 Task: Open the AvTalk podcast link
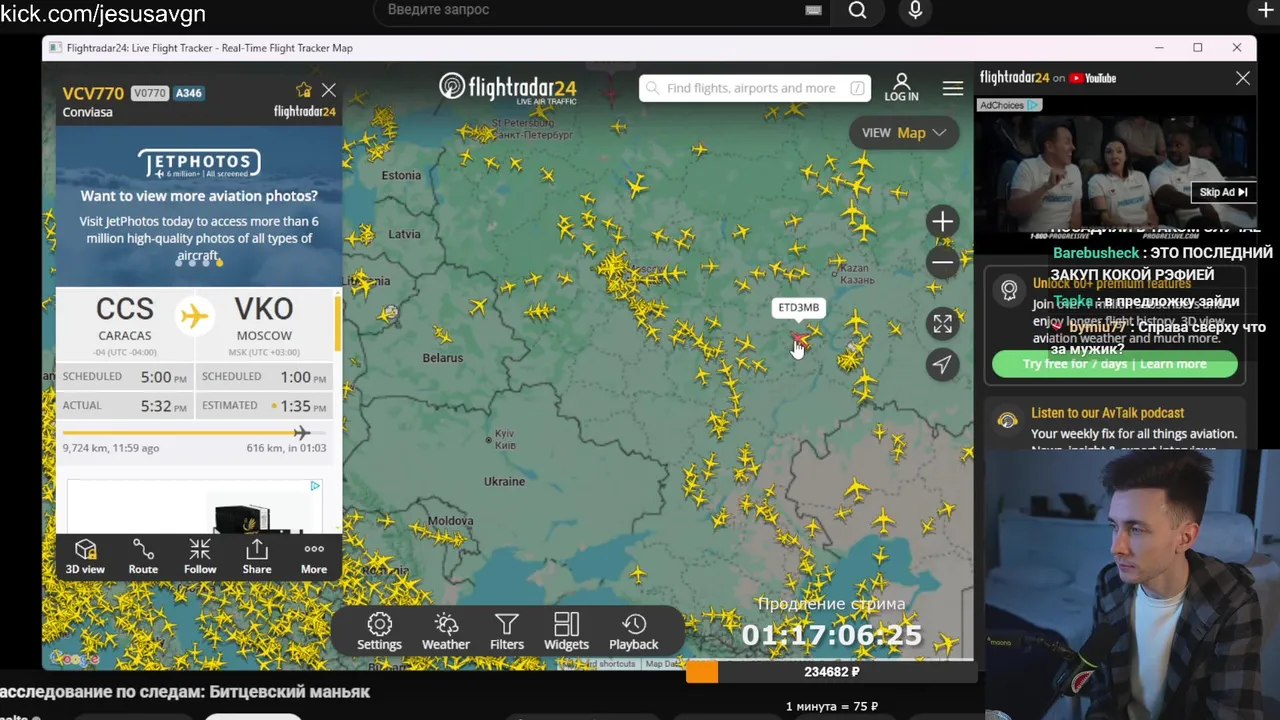(x=1107, y=413)
